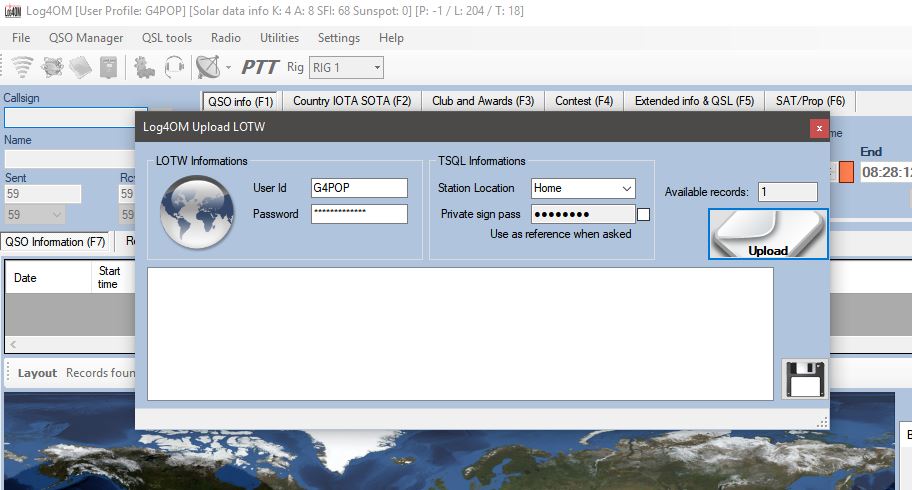The width and height of the screenshot is (912, 490).
Task: Open the Utilities menu
Action: pyautogui.click(x=279, y=38)
